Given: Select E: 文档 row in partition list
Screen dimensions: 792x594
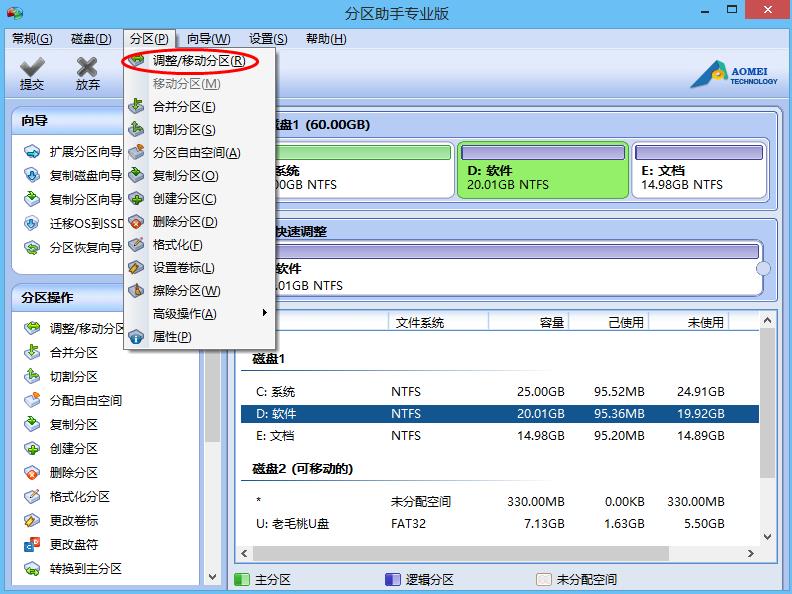Looking at the screenshot, I should [x=500, y=435].
